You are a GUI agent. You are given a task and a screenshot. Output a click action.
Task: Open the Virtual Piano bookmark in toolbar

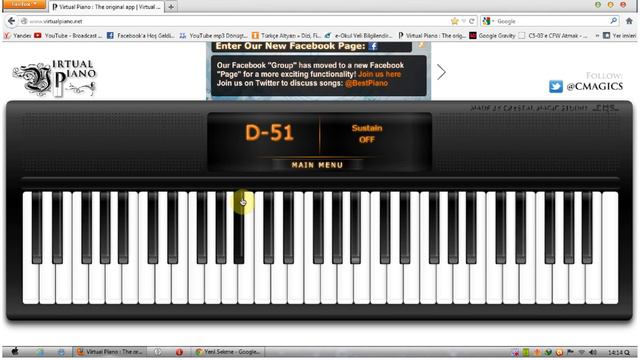(431, 36)
